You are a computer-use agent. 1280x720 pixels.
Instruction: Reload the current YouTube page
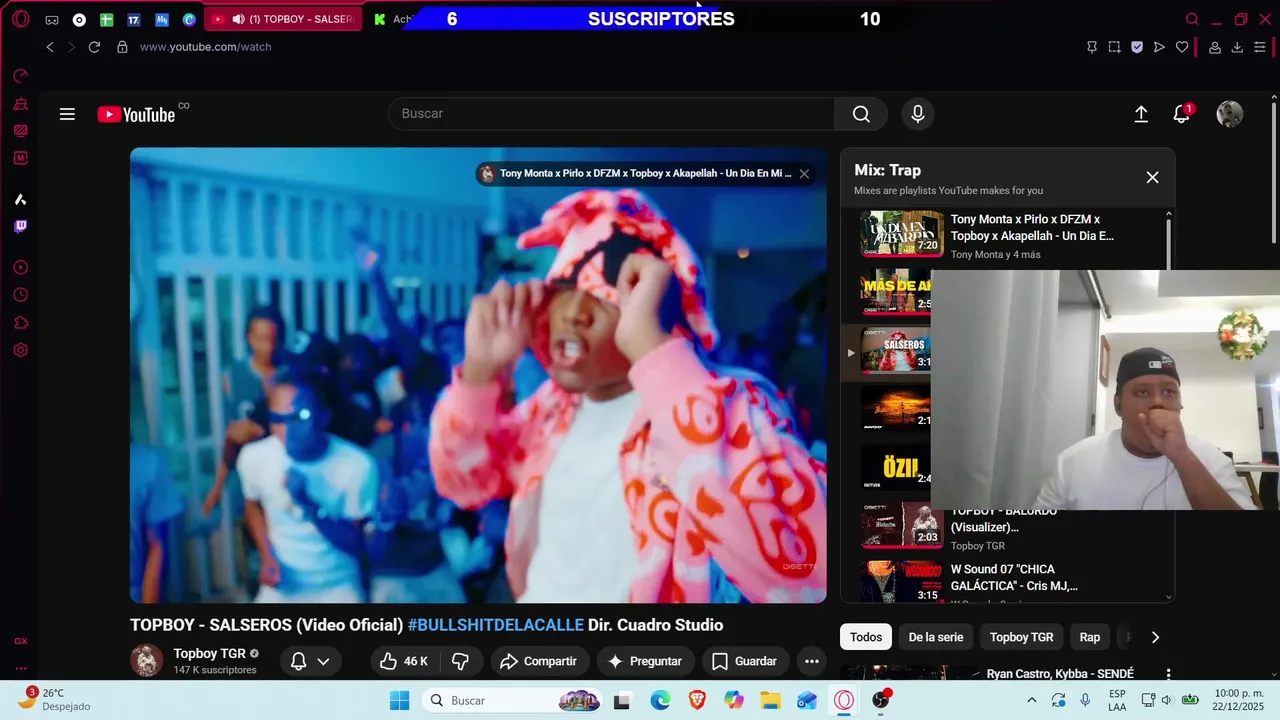coord(94,47)
